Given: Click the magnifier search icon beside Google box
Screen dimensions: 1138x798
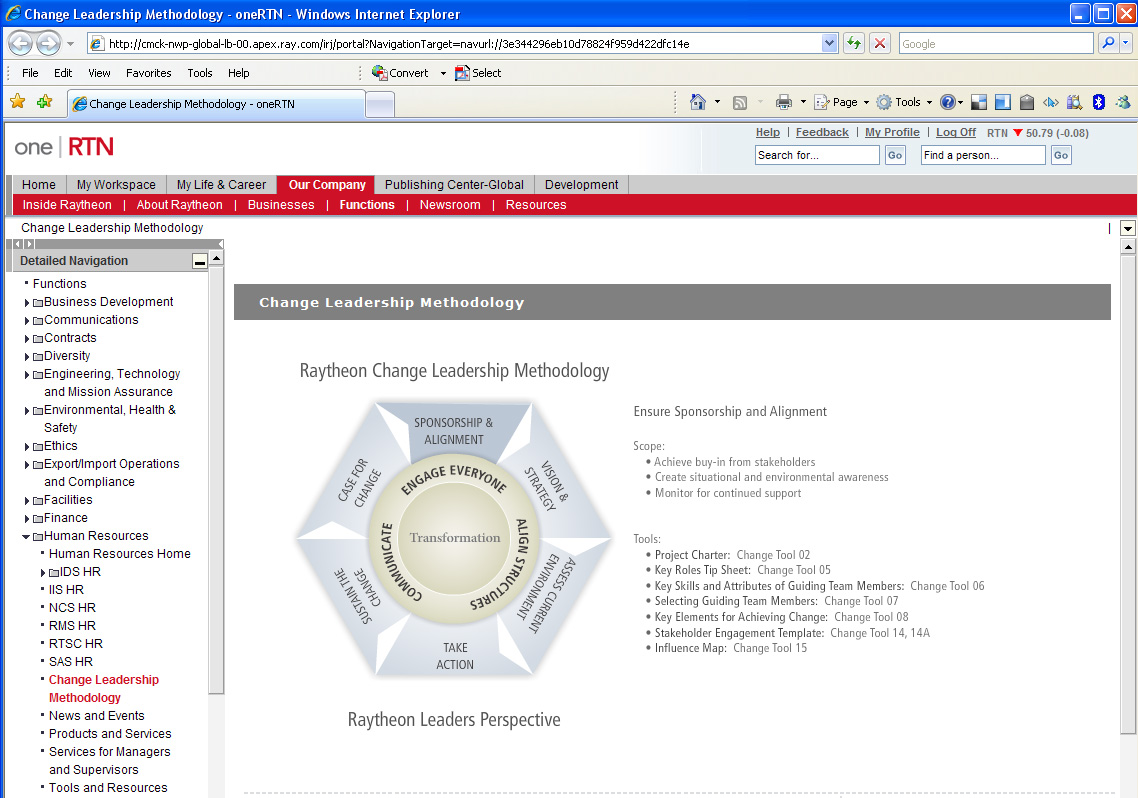Looking at the screenshot, I should pos(1108,44).
